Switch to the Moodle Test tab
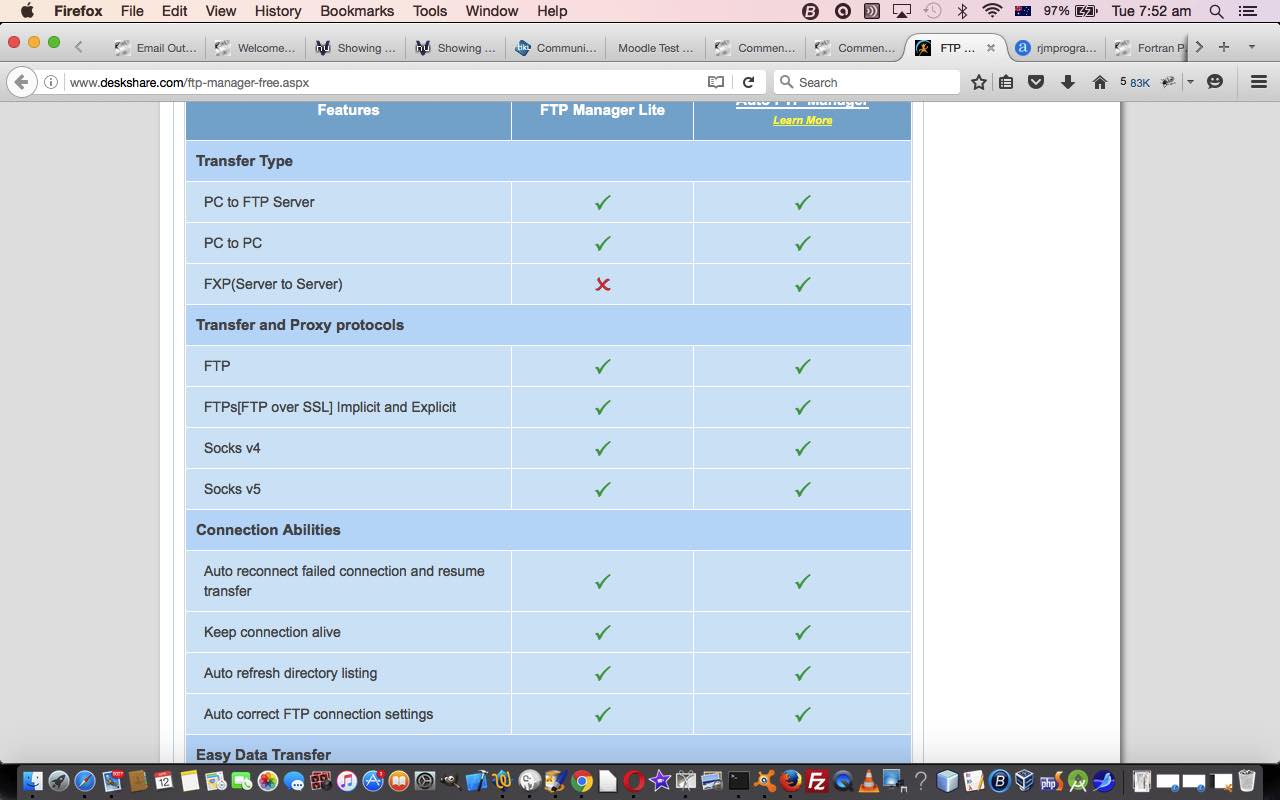Image resolution: width=1280 pixels, height=800 pixels. [x=655, y=47]
